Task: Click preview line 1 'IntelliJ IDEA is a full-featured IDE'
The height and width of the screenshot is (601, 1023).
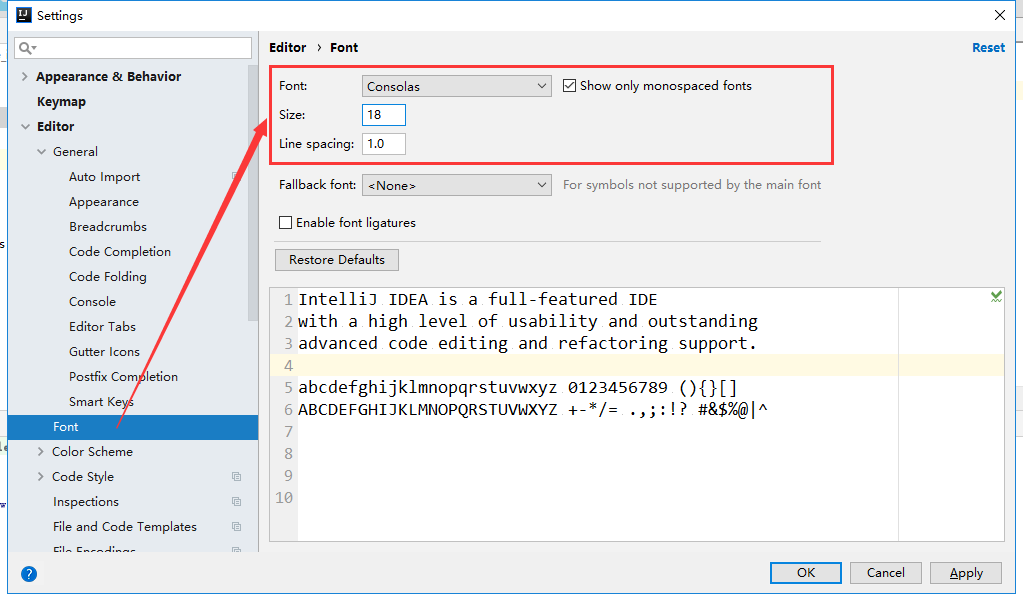Action: pyautogui.click(x=478, y=300)
